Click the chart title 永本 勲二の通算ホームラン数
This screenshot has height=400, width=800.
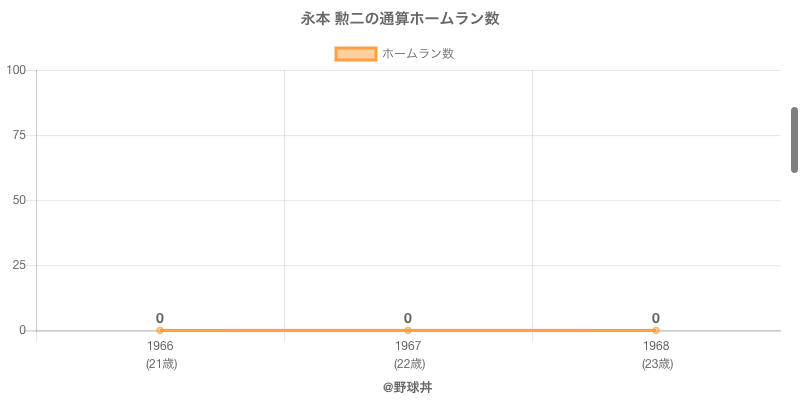tap(400, 19)
